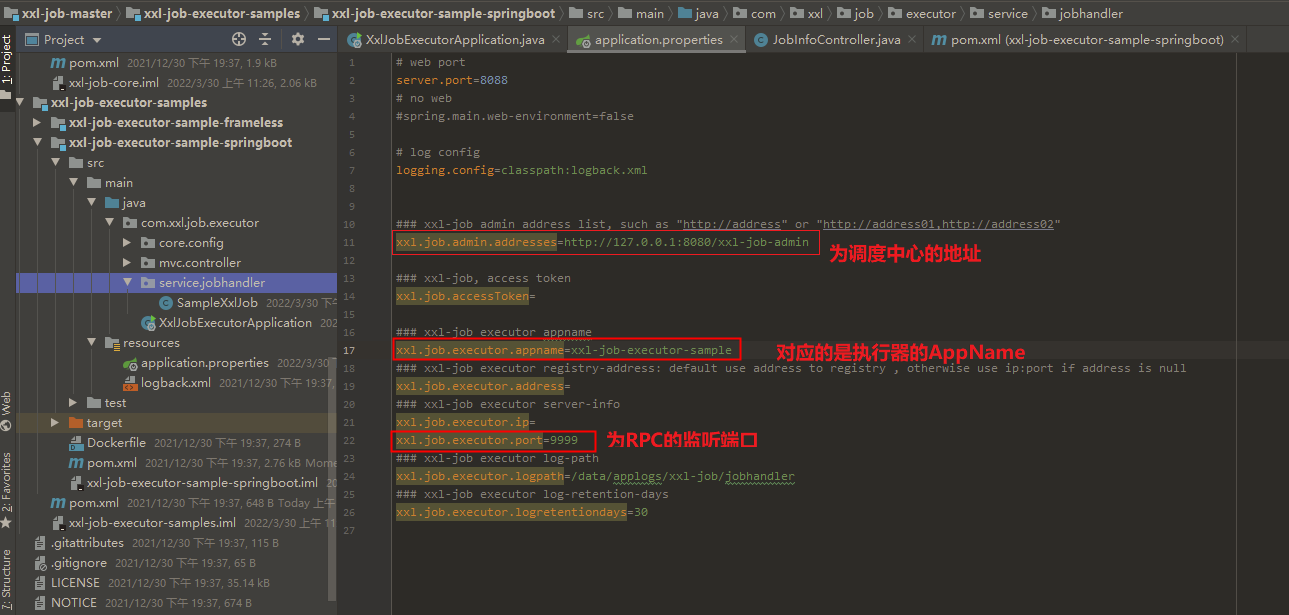Click xxl.job.executor.logretentiondays=30 line

[522, 512]
